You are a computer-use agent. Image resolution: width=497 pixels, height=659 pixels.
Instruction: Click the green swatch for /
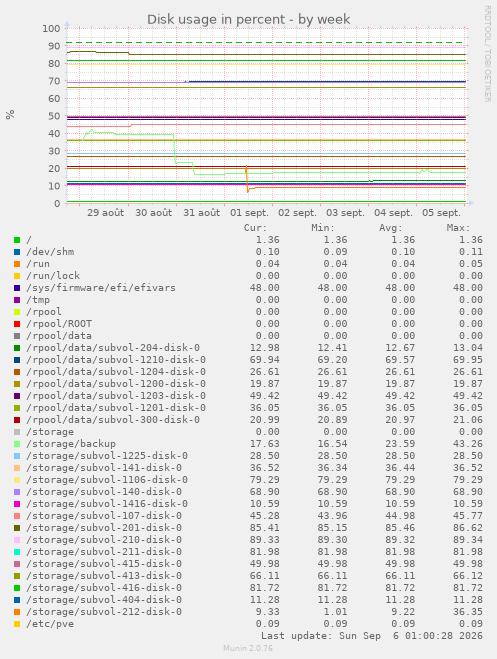[x=17, y=240]
